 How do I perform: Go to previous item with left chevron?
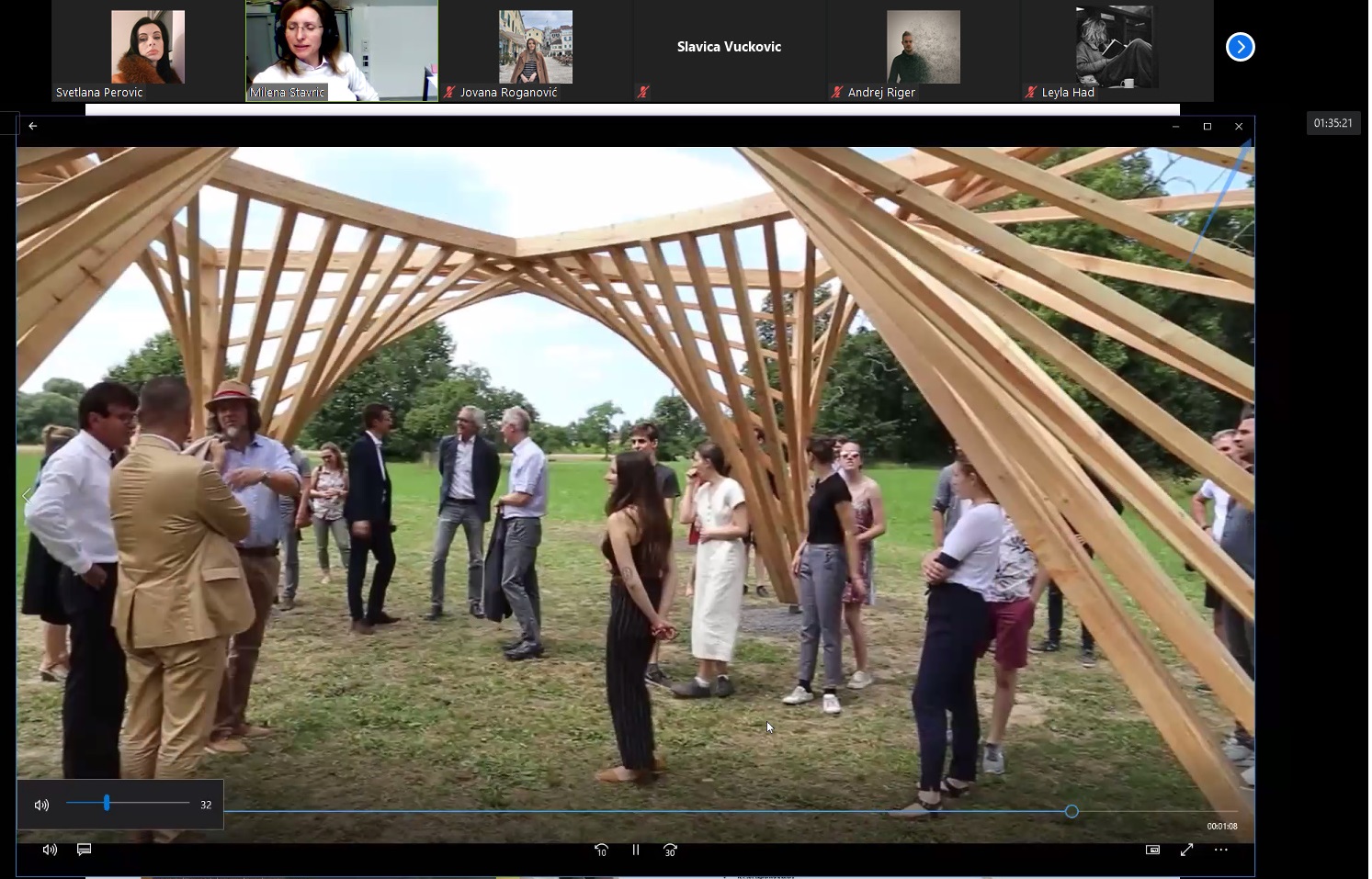[26, 496]
